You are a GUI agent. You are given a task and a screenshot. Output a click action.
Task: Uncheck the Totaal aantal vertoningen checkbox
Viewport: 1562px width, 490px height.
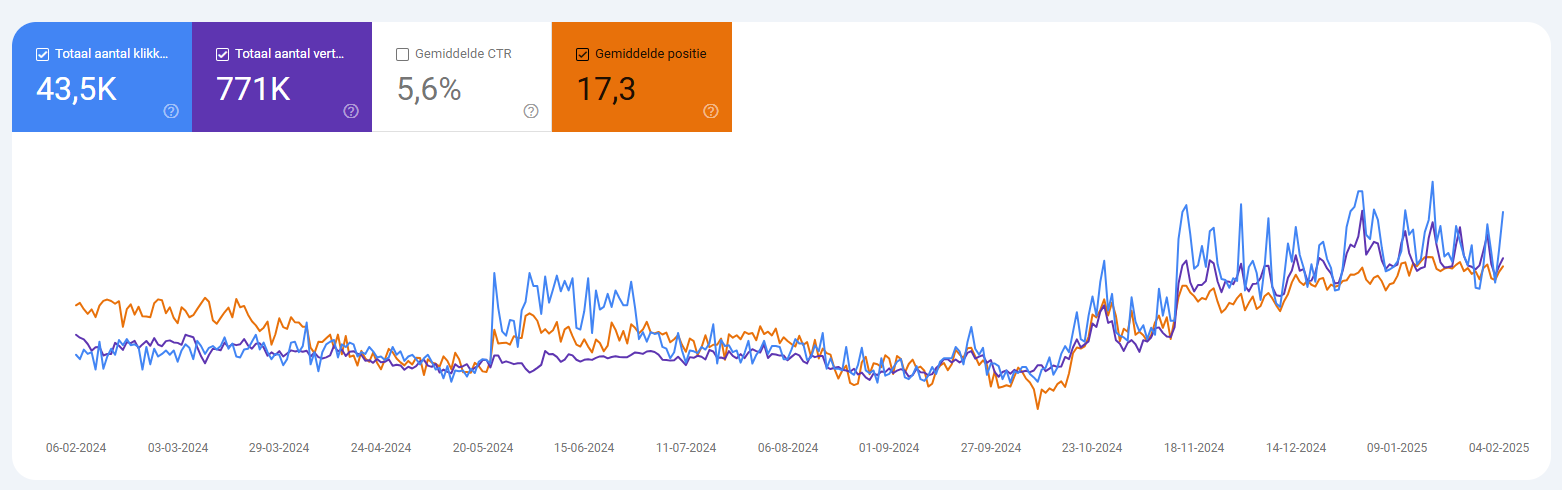tap(223, 54)
